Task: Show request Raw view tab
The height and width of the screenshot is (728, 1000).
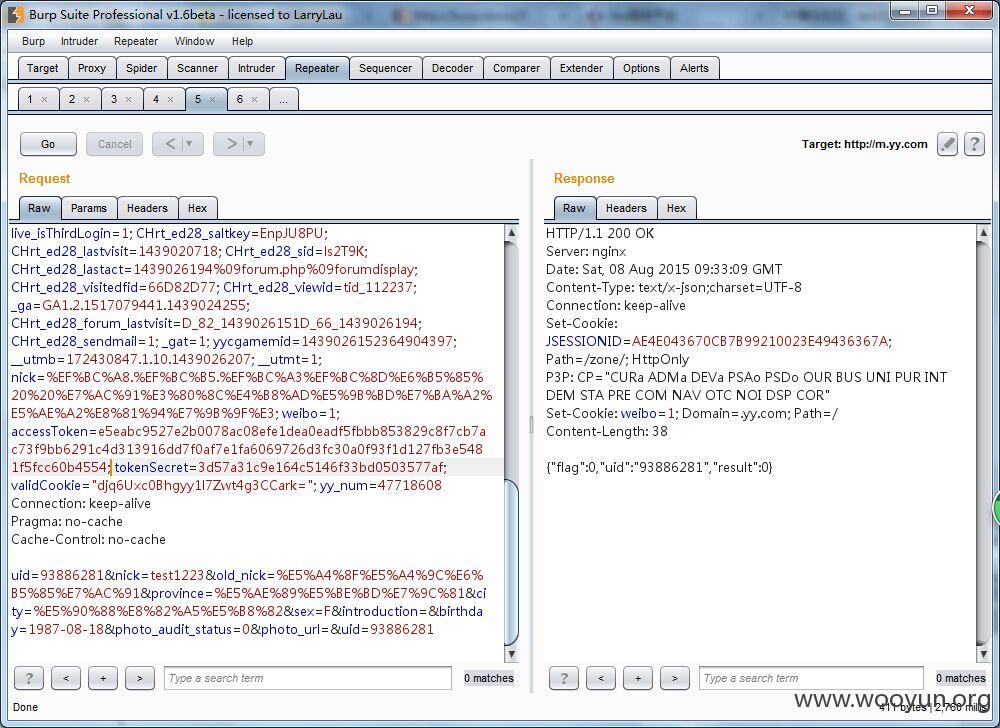Action: click(39, 208)
